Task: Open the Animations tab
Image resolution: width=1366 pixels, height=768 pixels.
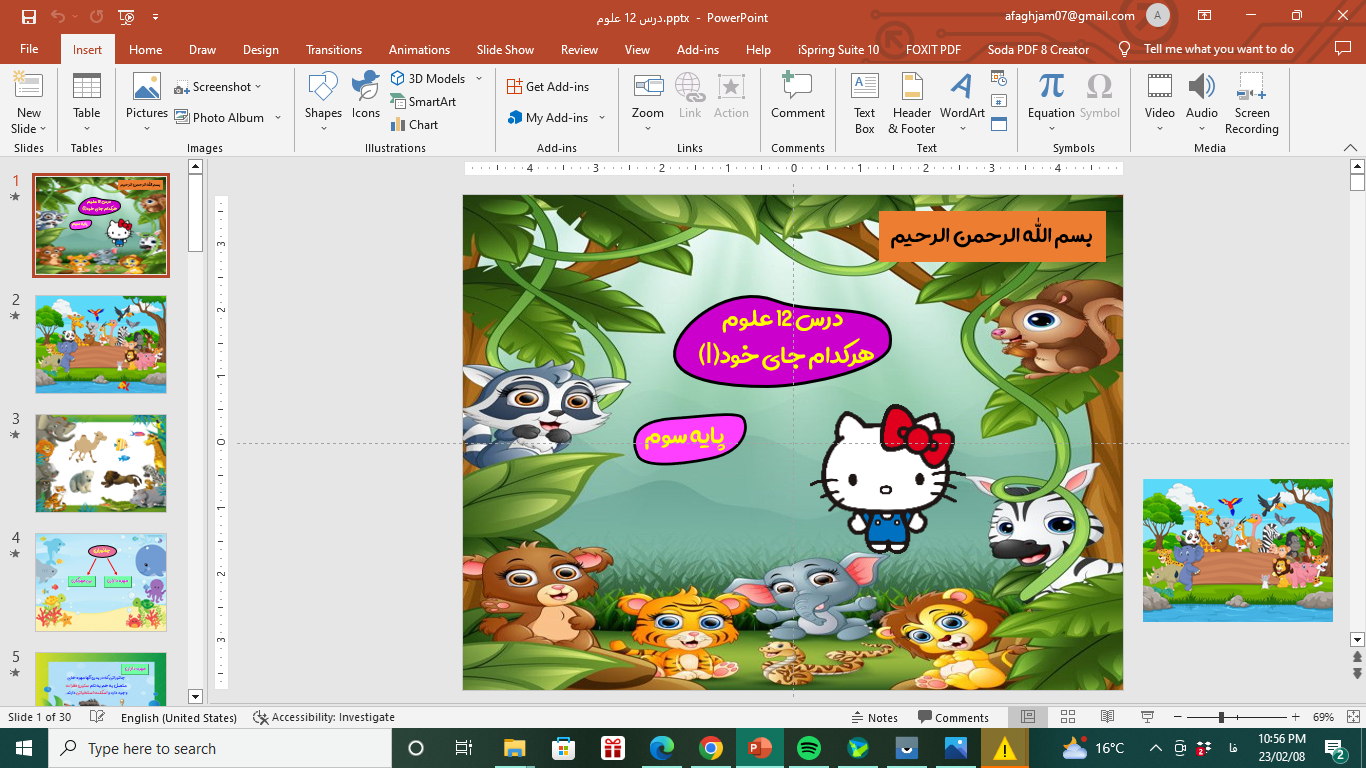Action: [419, 49]
